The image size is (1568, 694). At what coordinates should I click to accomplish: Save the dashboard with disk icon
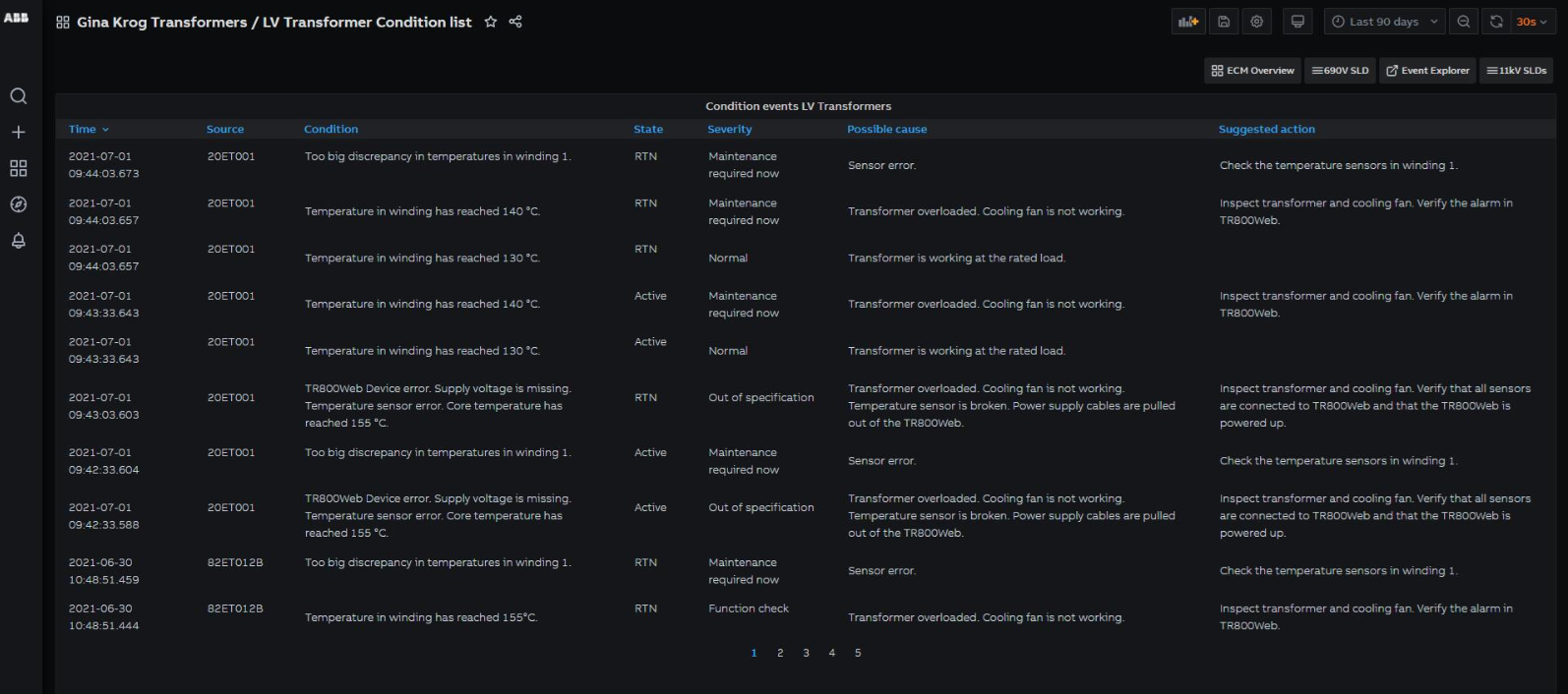pyautogui.click(x=1224, y=22)
